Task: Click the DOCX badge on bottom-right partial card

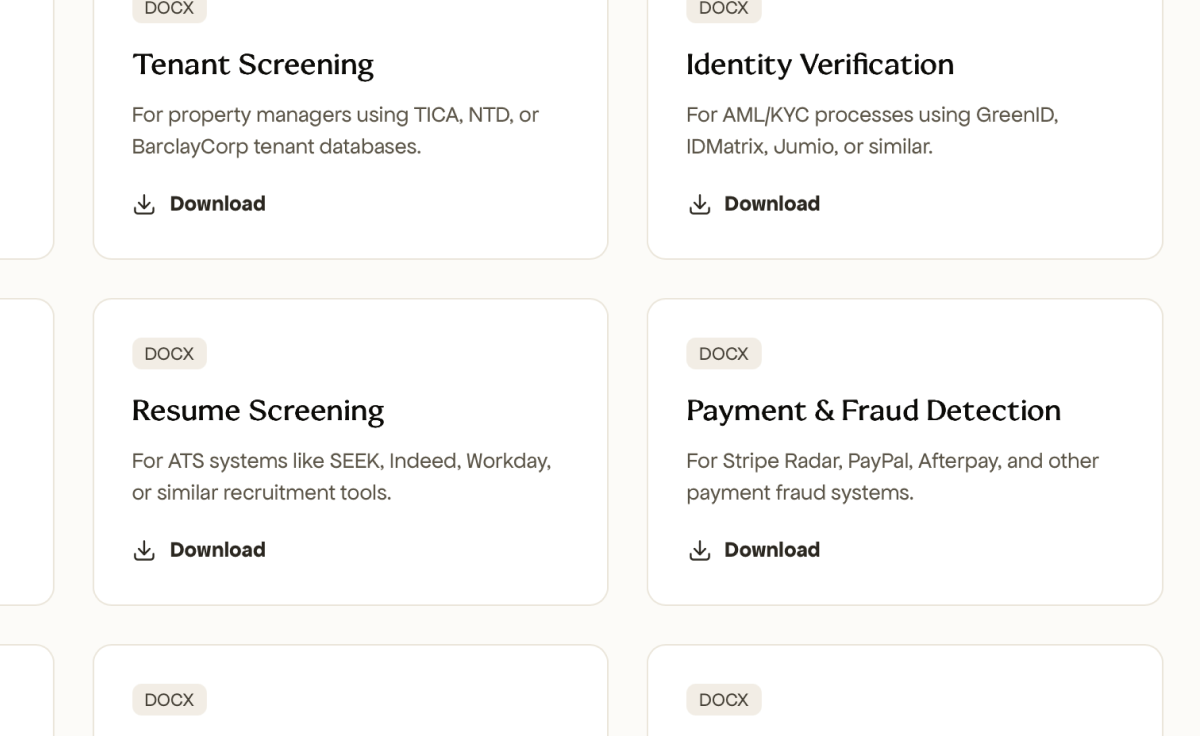Action: [x=723, y=699]
